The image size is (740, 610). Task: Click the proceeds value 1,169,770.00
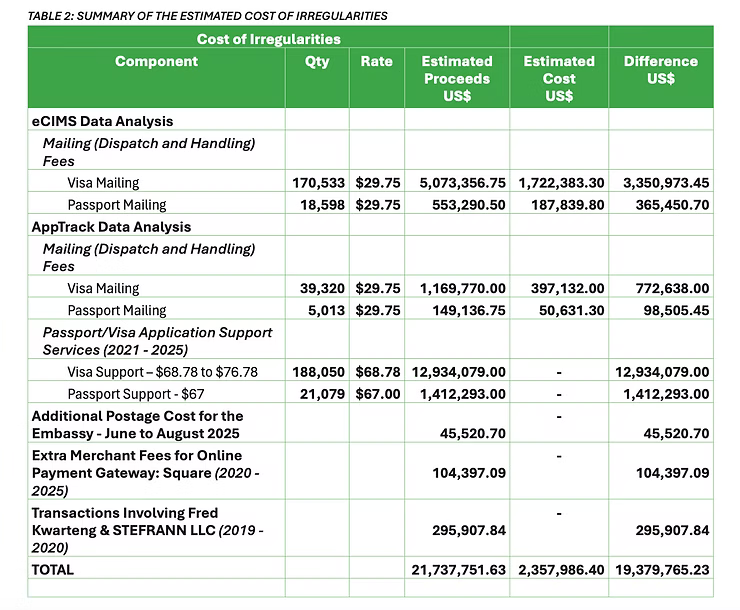pos(462,288)
